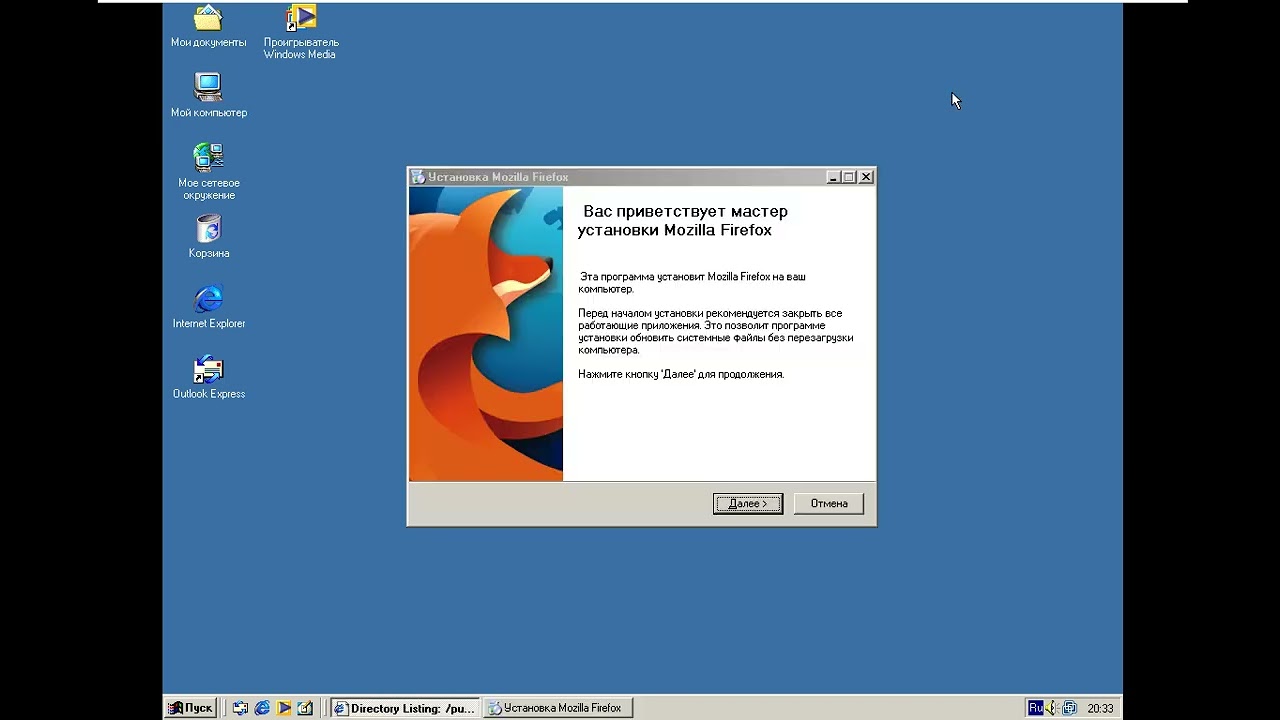Minimize the Firefox installer window
The width and height of the screenshot is (1280, 720).
click(x=833, y=177)
